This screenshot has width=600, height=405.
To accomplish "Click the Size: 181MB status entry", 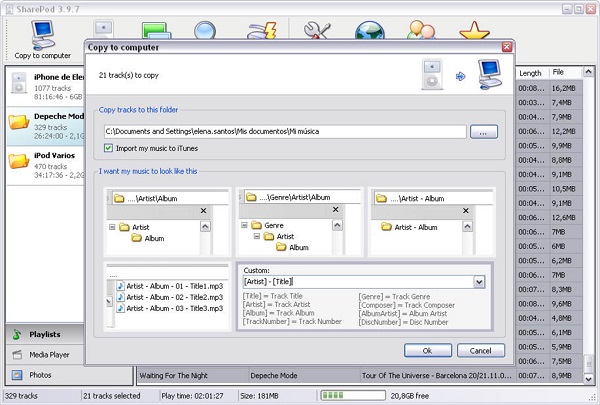I will [259, 396].
